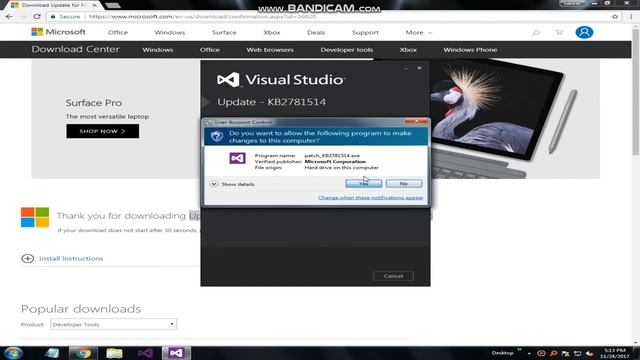The height and width of the screenshot is (360, 640).
Task: Switch to Chrome in the taskbar
Action: tap(83, 353)
